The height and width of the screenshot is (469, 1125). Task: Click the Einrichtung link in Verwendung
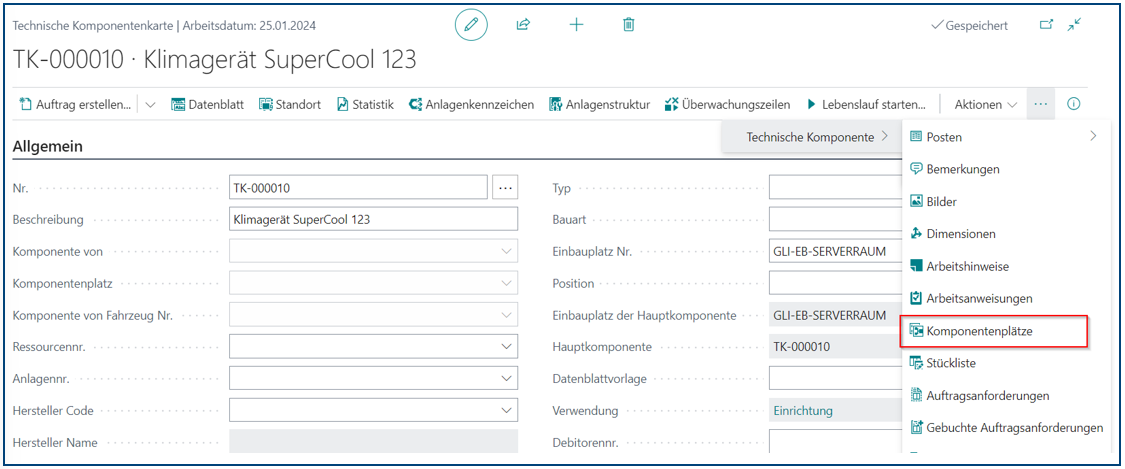803,411
